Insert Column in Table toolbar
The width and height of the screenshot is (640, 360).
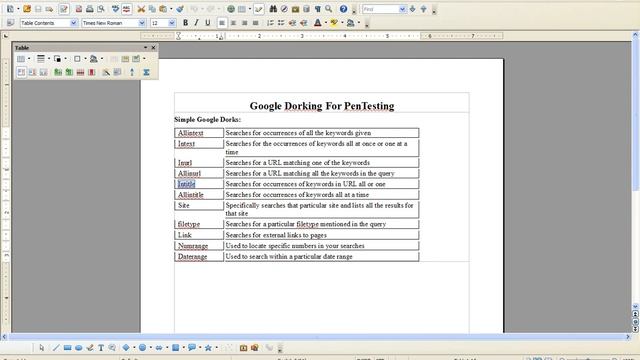pyautogui.click(x=69, y=72)
